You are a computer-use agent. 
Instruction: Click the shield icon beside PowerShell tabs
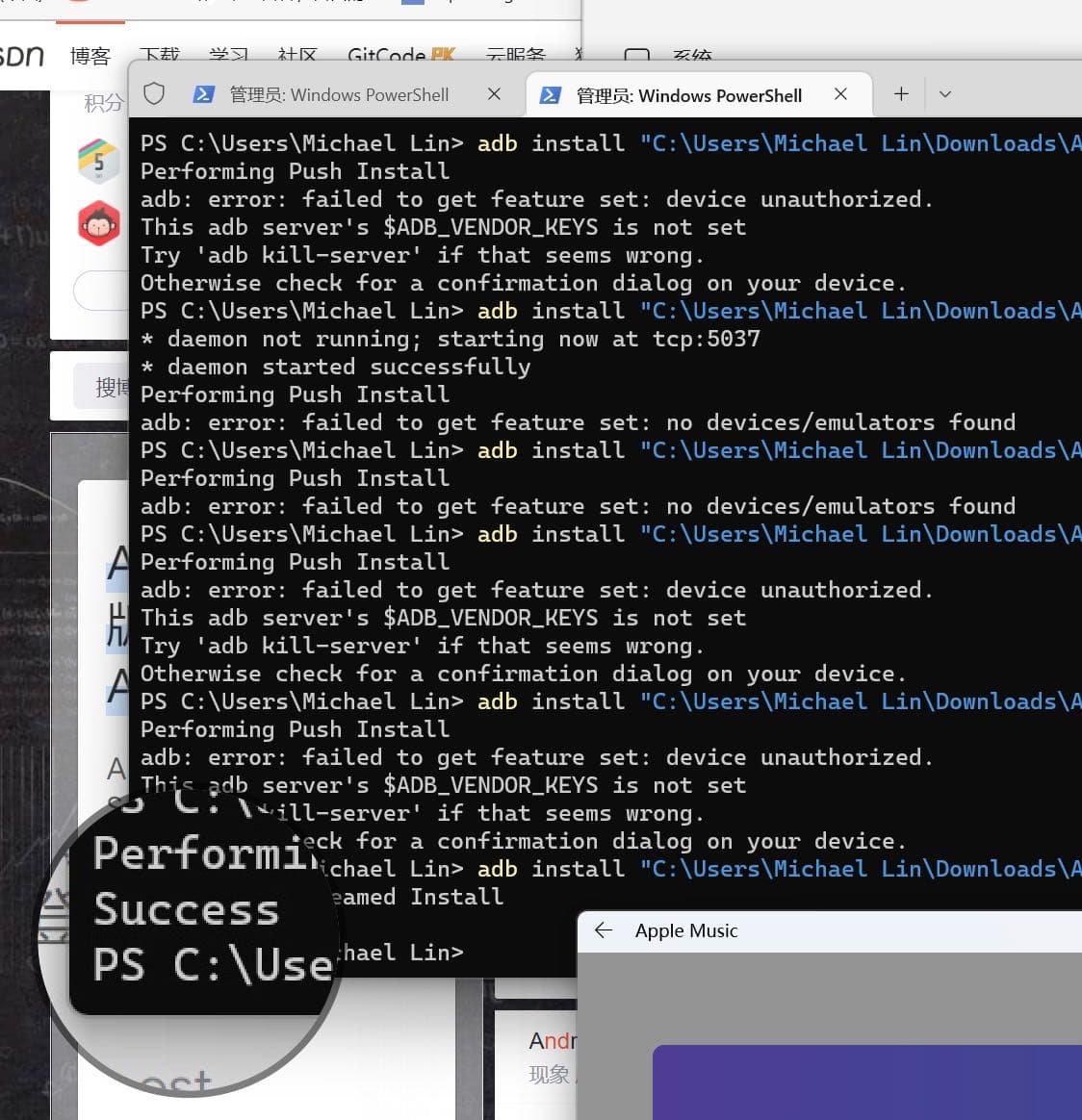(154, 93)
